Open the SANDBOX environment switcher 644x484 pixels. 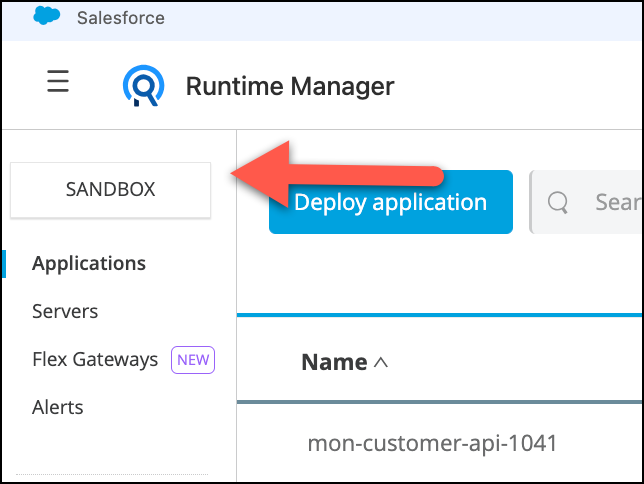[x=110, y=189]
